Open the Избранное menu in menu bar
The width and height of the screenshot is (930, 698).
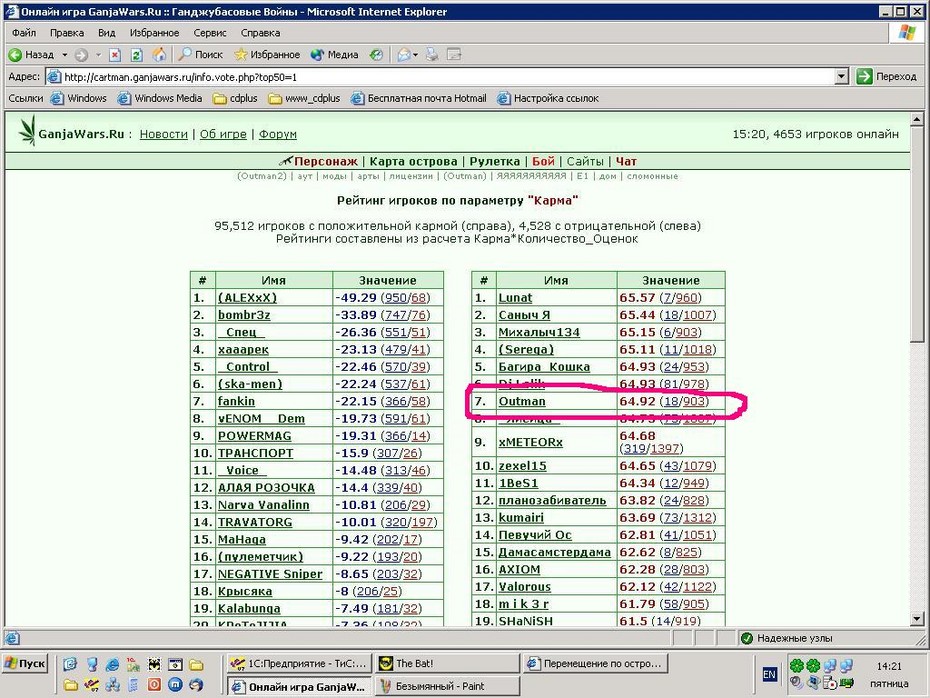pos(154,33)
